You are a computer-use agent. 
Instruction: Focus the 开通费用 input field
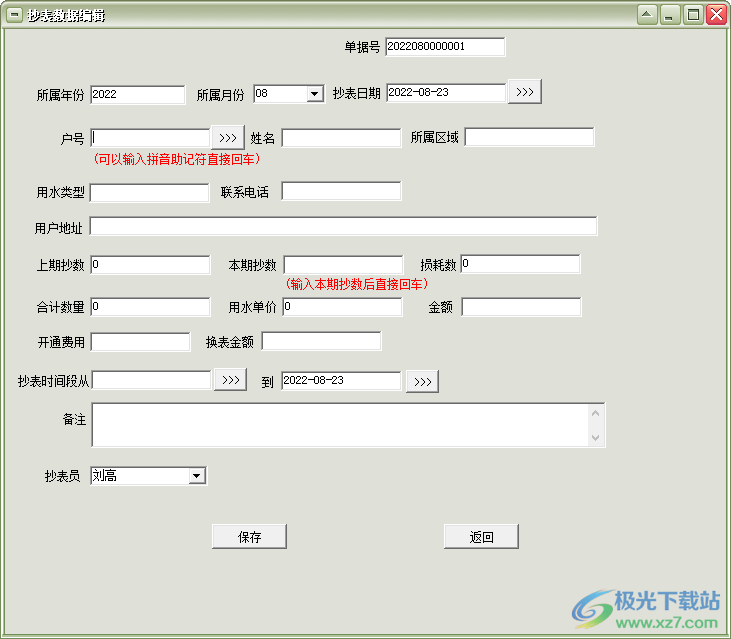coord(140,342)
